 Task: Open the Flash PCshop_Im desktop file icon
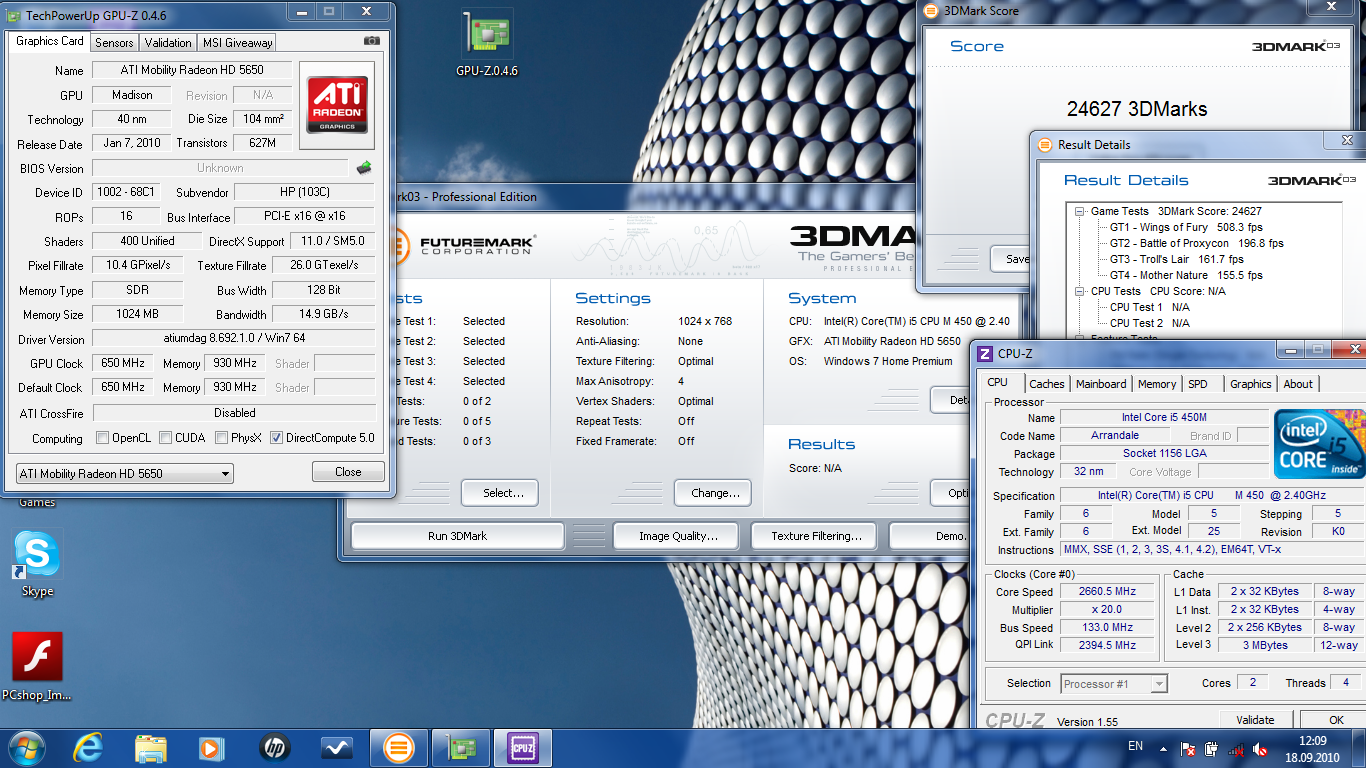point(37,665)
